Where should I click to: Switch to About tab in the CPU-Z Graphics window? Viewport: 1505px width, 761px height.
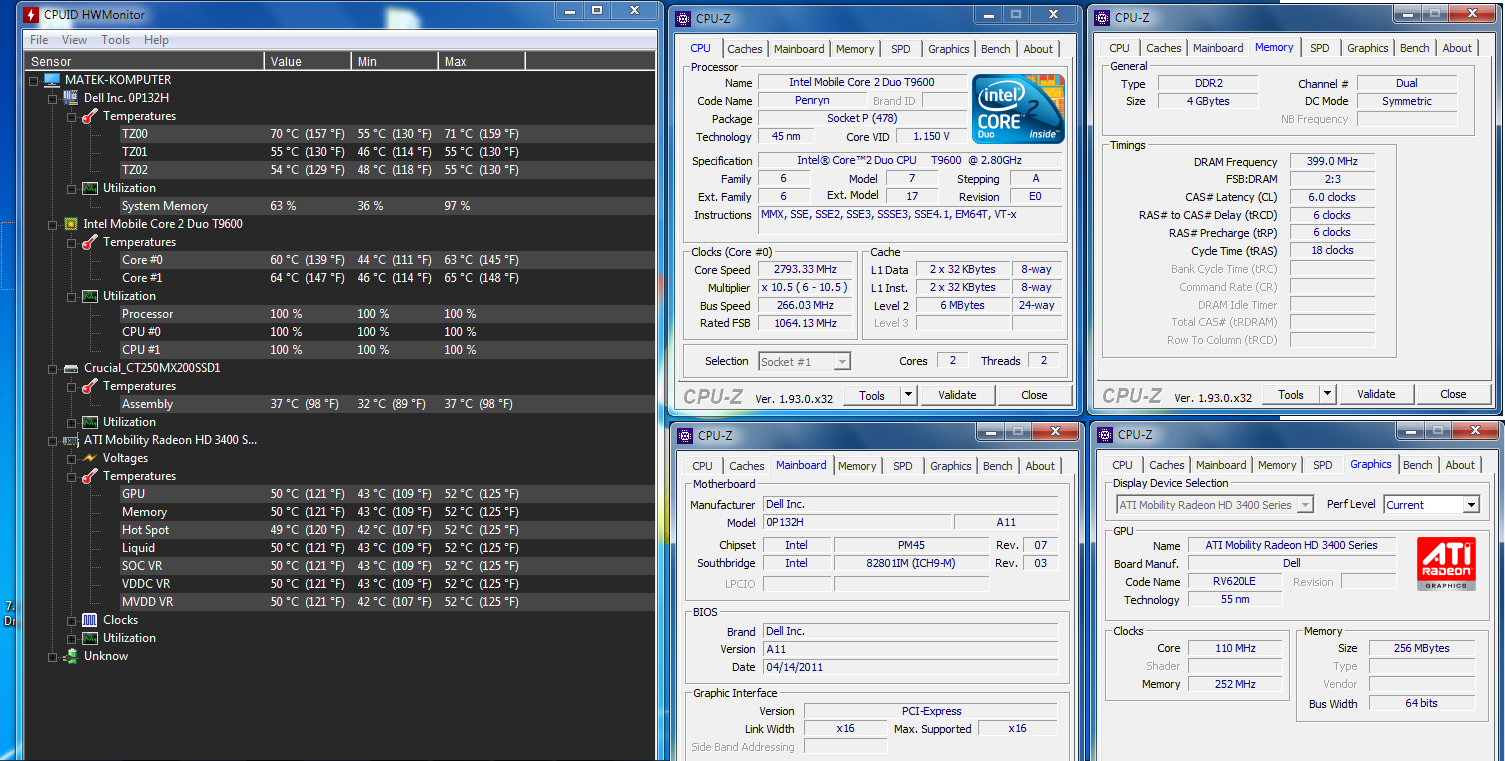coord(1460,465)
